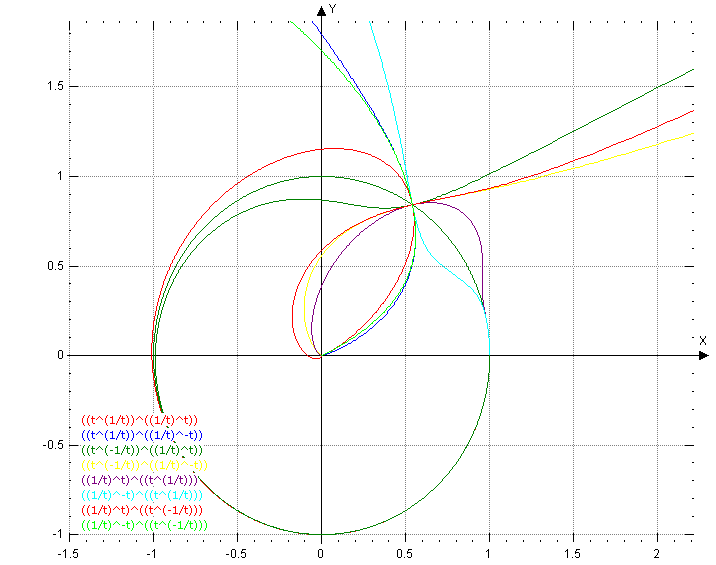Click the red legend entry ((t^(1/t))^((1/t)^t))
The image size is (716, 565).
140,420
